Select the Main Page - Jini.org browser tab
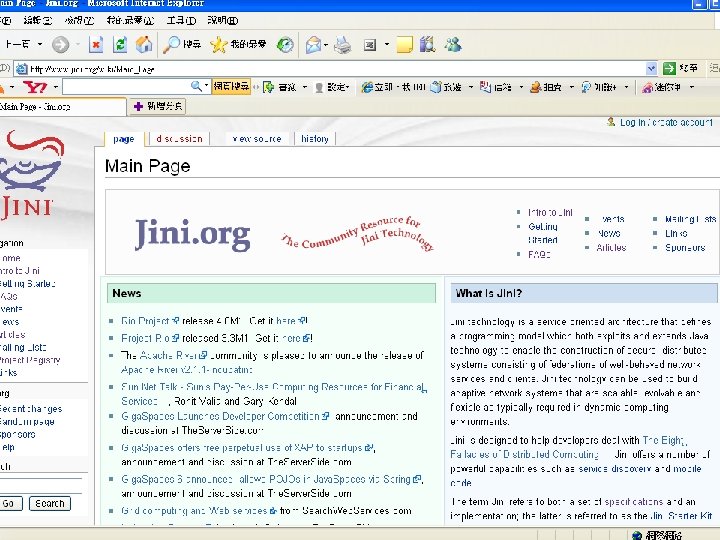Screen dimensions: 720x540 click(62, 107)
